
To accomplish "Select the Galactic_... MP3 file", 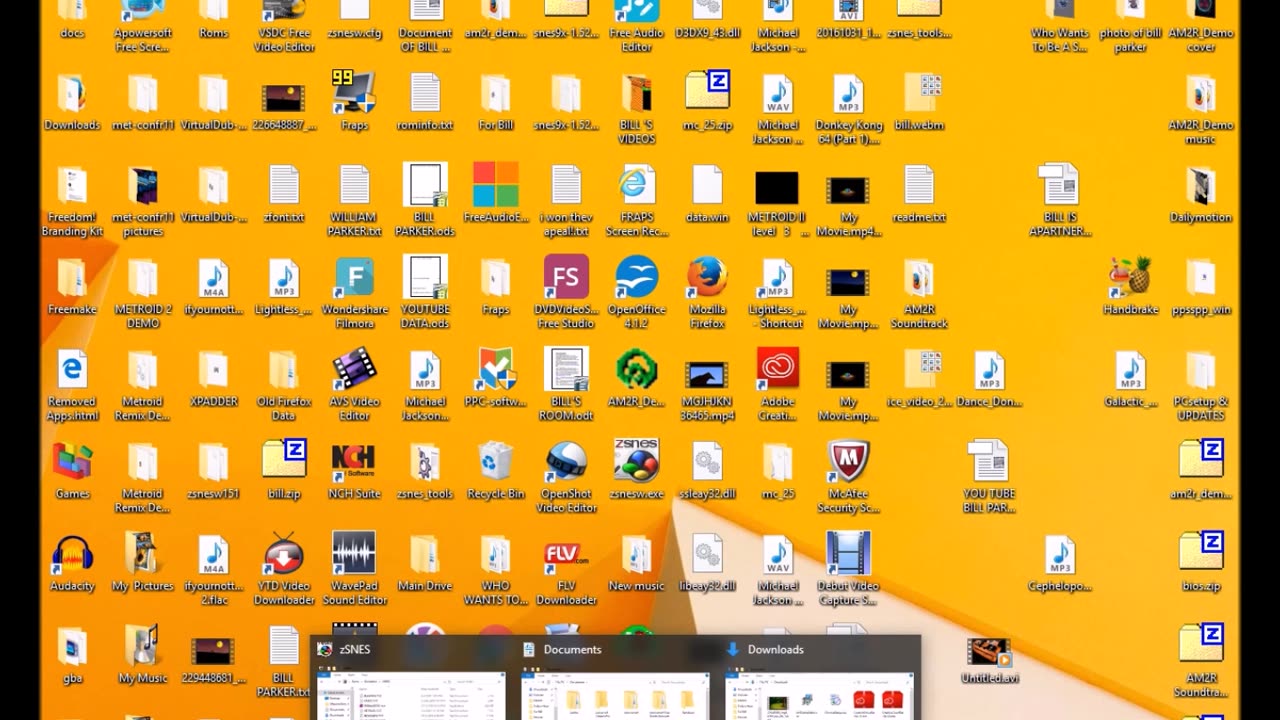I will (1130, 371).
